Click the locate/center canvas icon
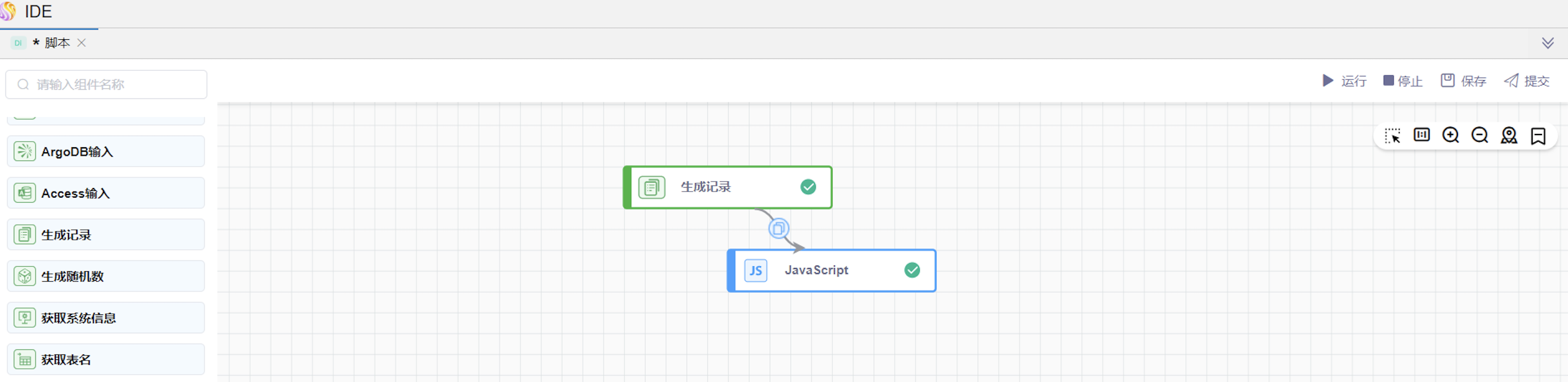 pos(1509,135)
